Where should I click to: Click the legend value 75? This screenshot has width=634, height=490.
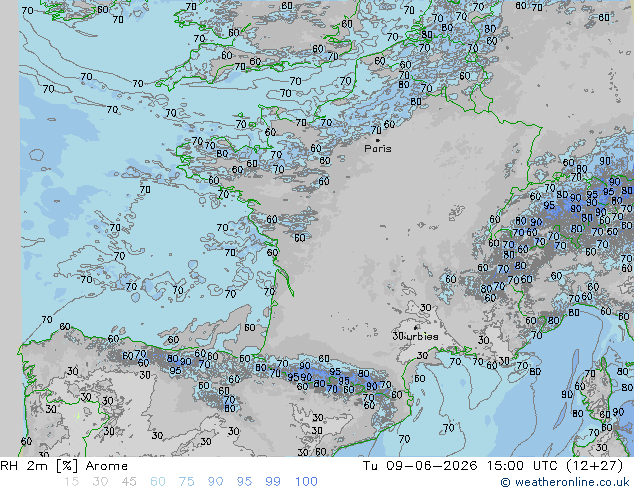pyautogui.click(x=186, y=482)
